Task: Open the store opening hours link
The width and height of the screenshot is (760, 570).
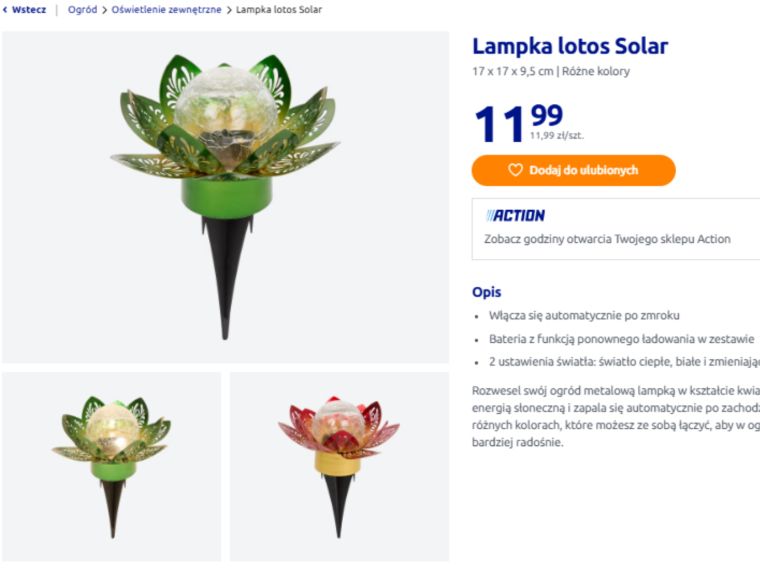Action: (607, 239)
